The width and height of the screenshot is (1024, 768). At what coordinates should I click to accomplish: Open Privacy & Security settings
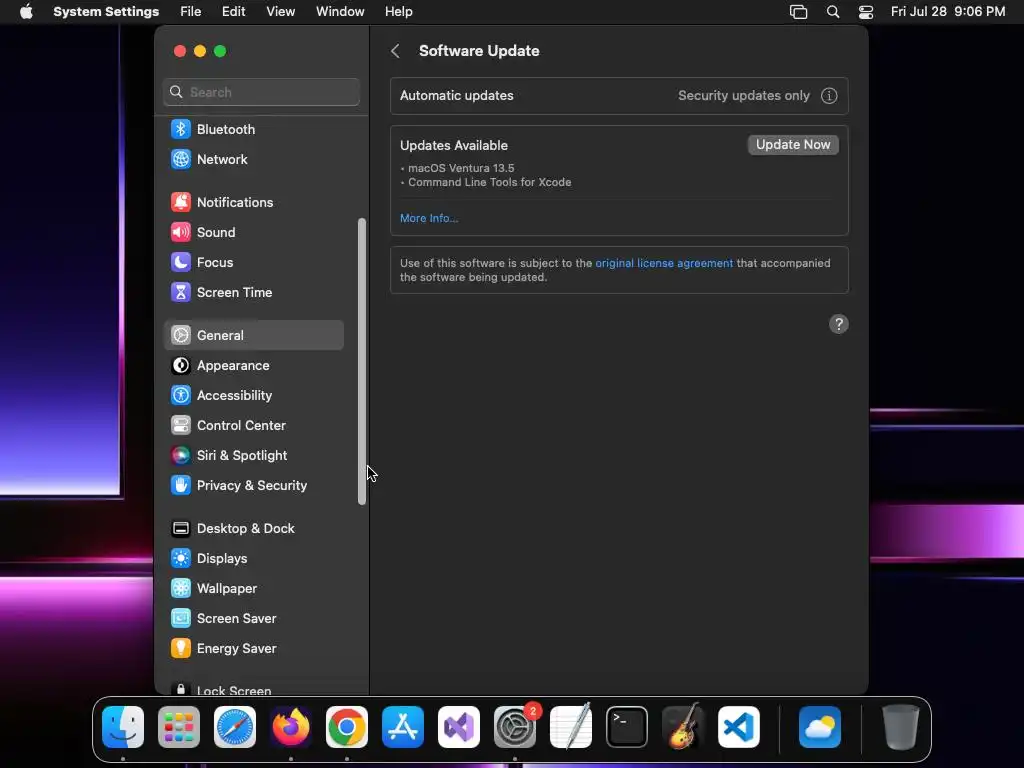pos(253,486)
